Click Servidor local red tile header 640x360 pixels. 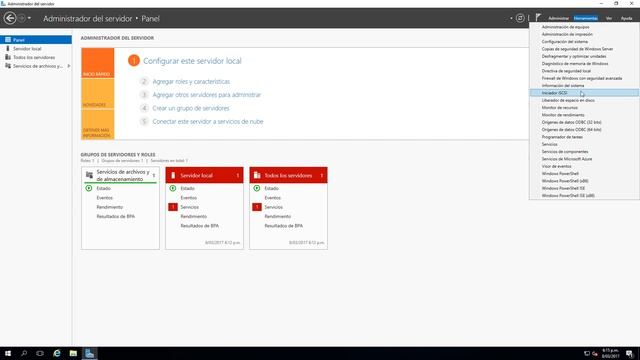[204, 175]
